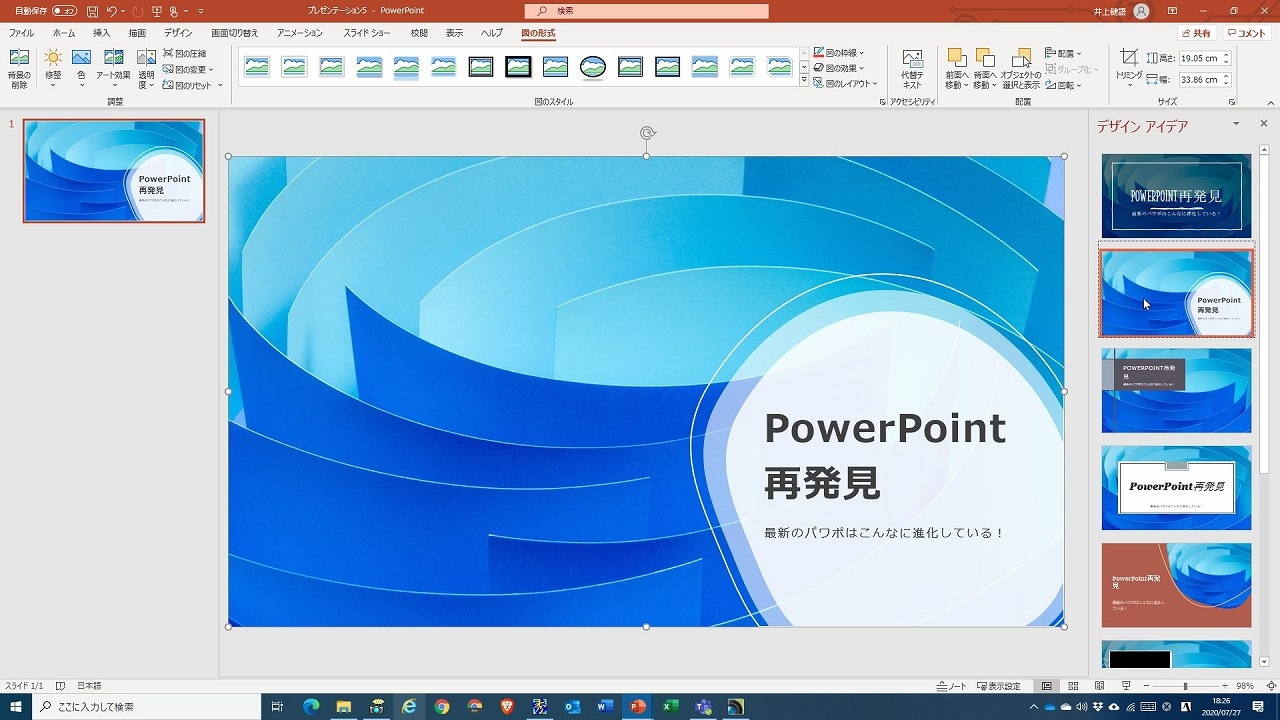Open 図の枠線 picture border dropdown

coord(838,53)
